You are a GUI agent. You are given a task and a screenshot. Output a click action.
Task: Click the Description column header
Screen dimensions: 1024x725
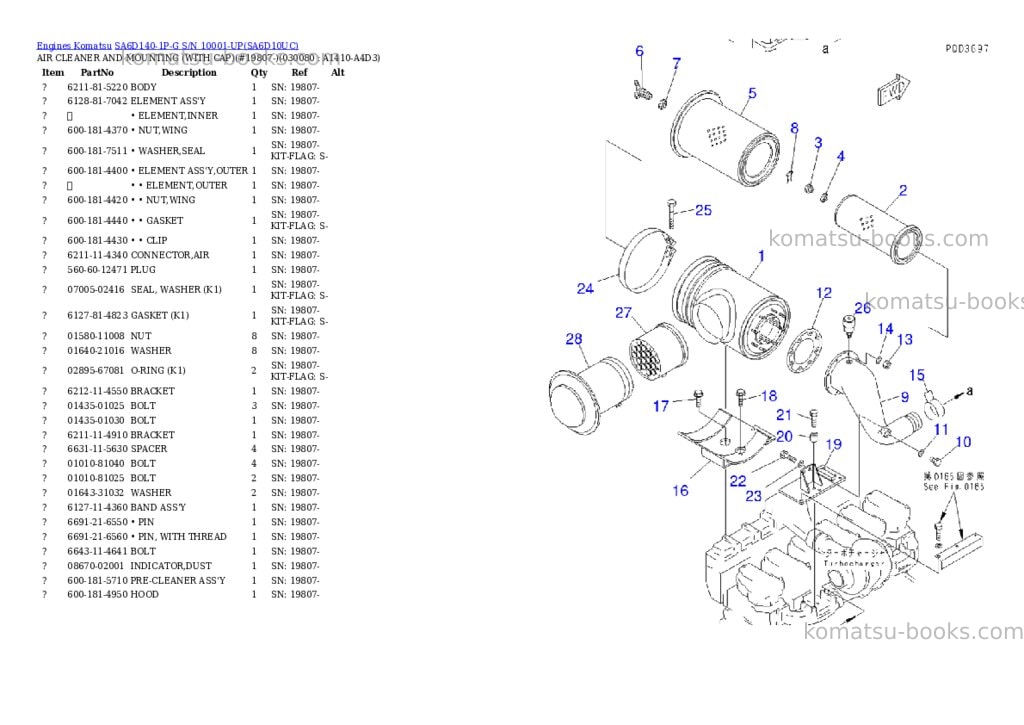tap(189, 73)
